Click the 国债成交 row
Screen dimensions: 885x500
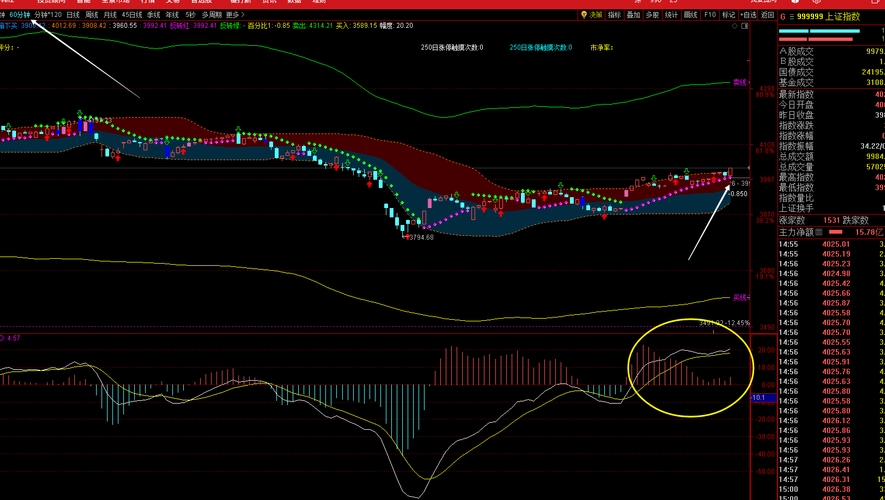point(831,72)
